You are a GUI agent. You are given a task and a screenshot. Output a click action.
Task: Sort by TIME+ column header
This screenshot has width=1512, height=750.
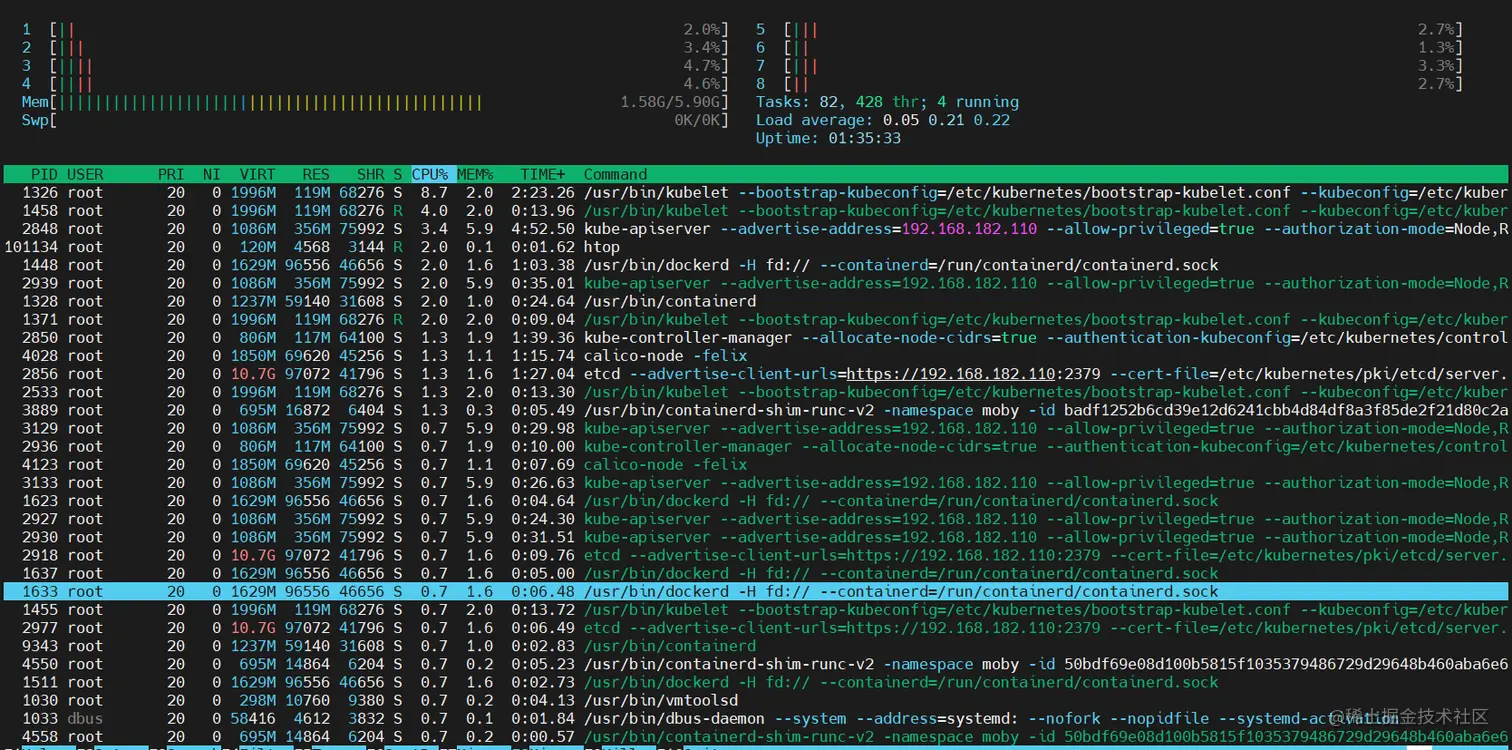(x=543, y=174)
